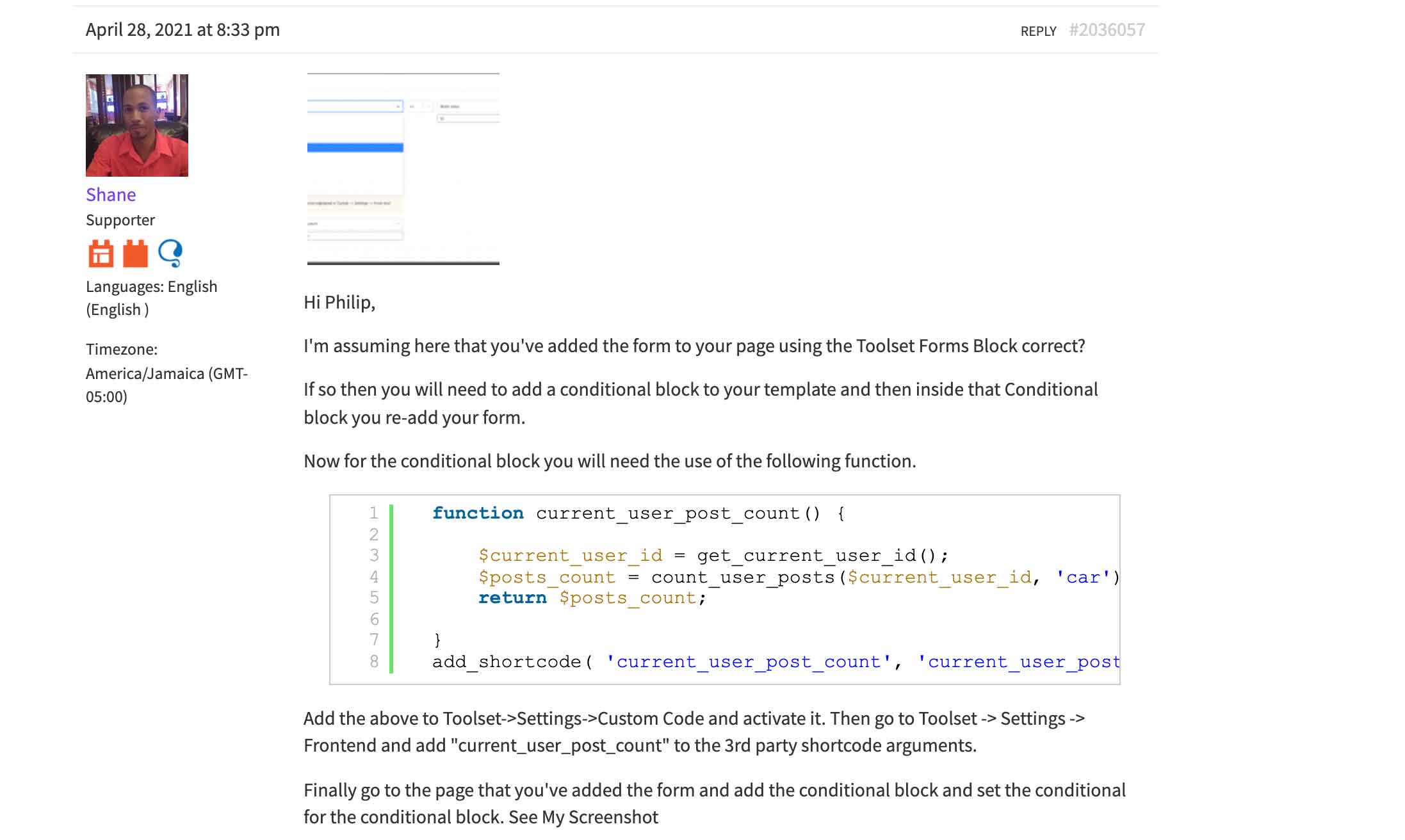Viewport: 1405px width, 840px height.
Task: Click the "Supporter" role label
Action: [120, 220]
